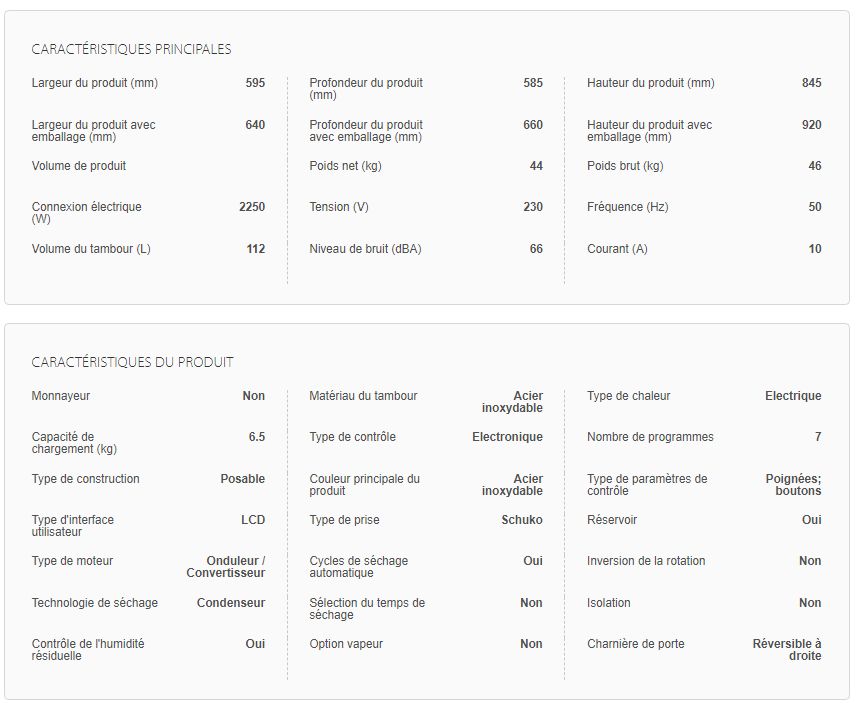Click the Schuko plug type value
The height and width of the screenshot is (714, 861).
point(522,520)
